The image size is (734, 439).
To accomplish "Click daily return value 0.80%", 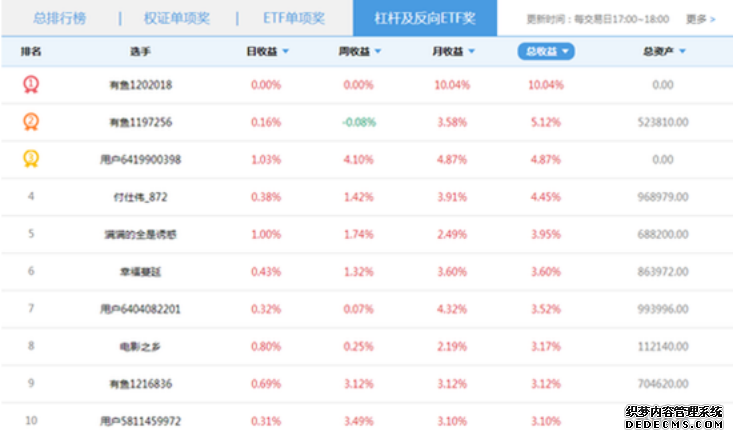I will tap(266, 347).
